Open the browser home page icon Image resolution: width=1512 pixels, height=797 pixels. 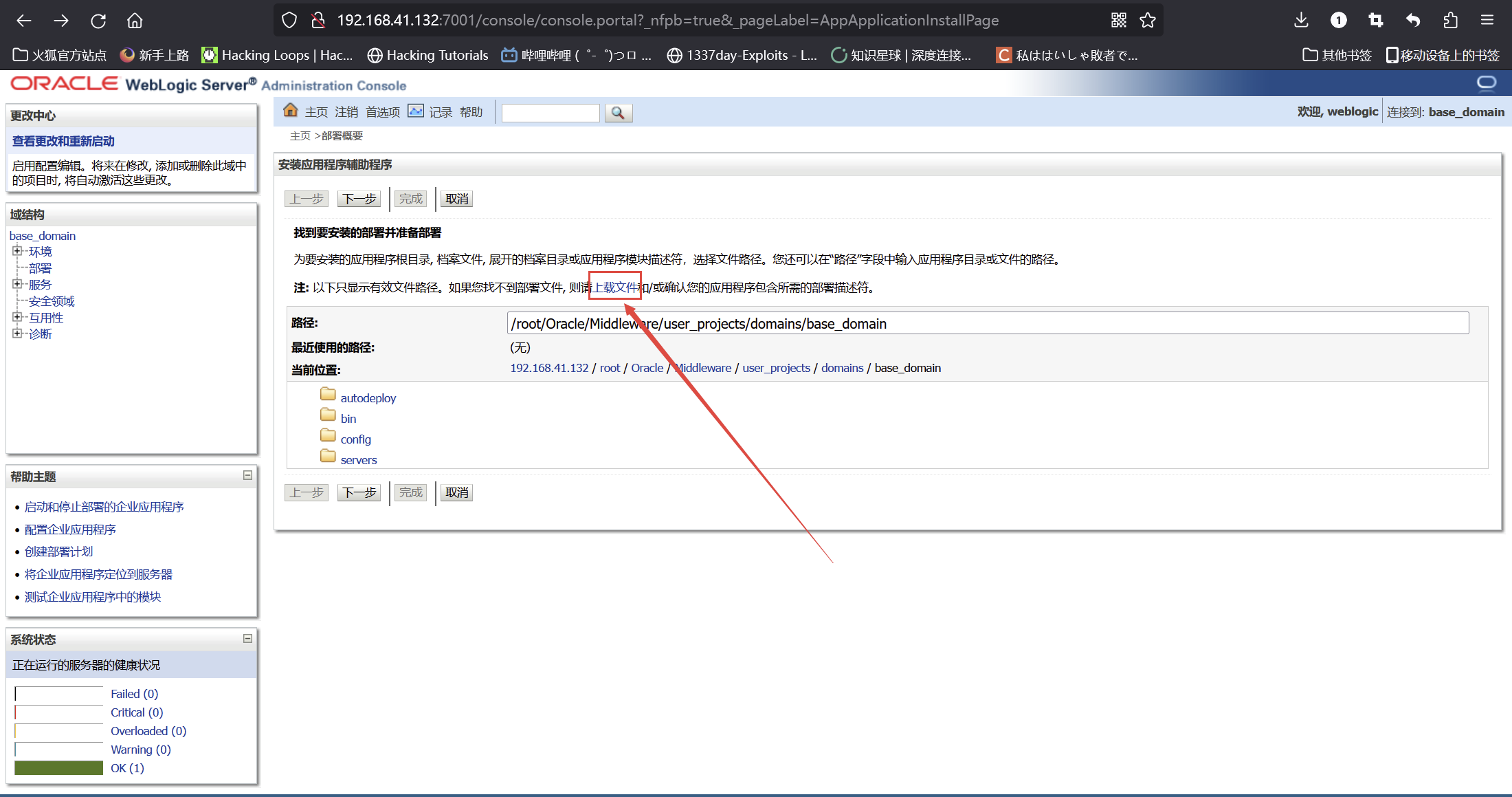click(x=135, y=21)
